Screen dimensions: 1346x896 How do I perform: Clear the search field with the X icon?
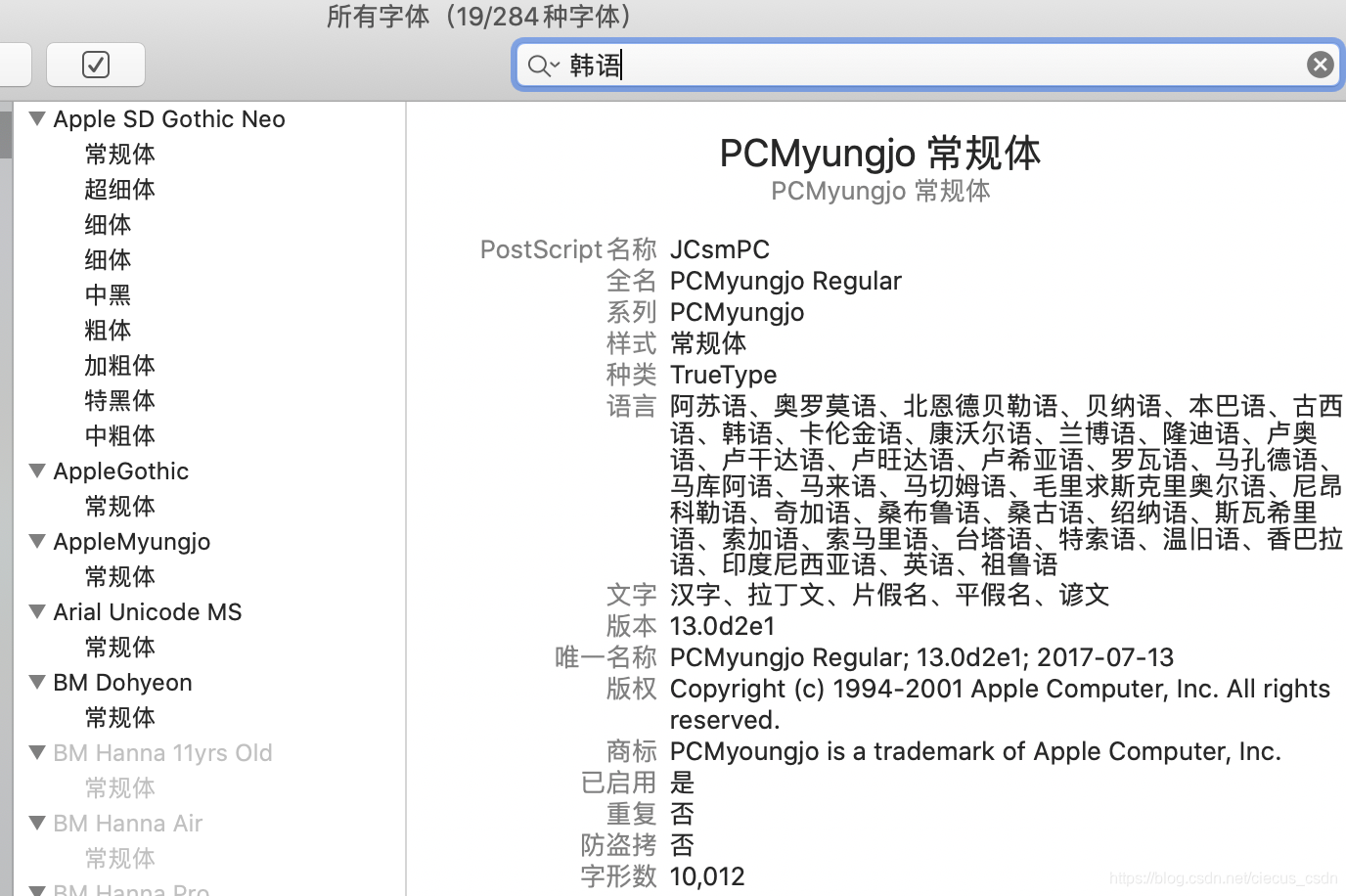click(1320, 65)
